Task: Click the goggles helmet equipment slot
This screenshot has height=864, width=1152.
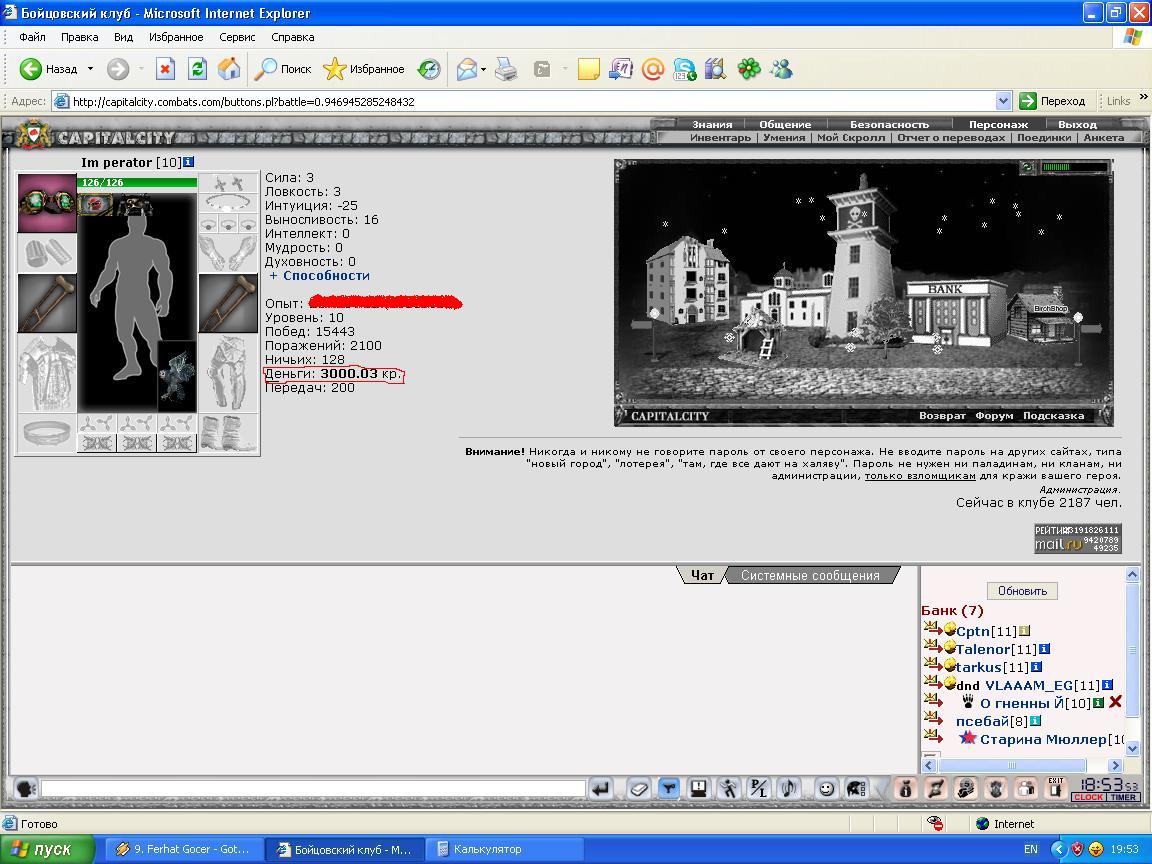Action: click(x=46, y=203)
